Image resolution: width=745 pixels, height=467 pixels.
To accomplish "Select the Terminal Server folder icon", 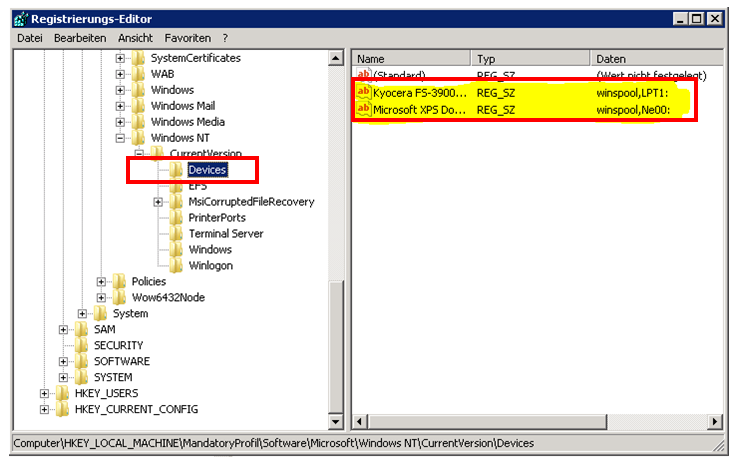I will 177,234.
